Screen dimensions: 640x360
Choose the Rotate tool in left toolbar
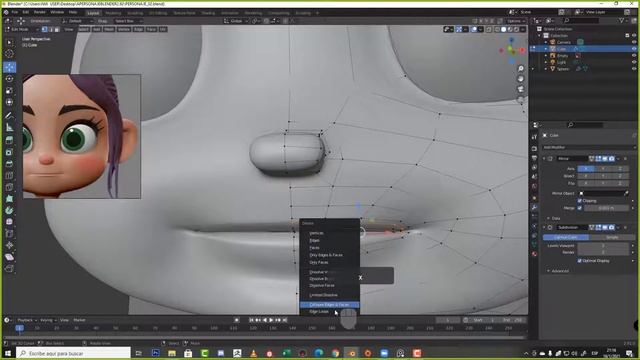[x=9, y=78]
